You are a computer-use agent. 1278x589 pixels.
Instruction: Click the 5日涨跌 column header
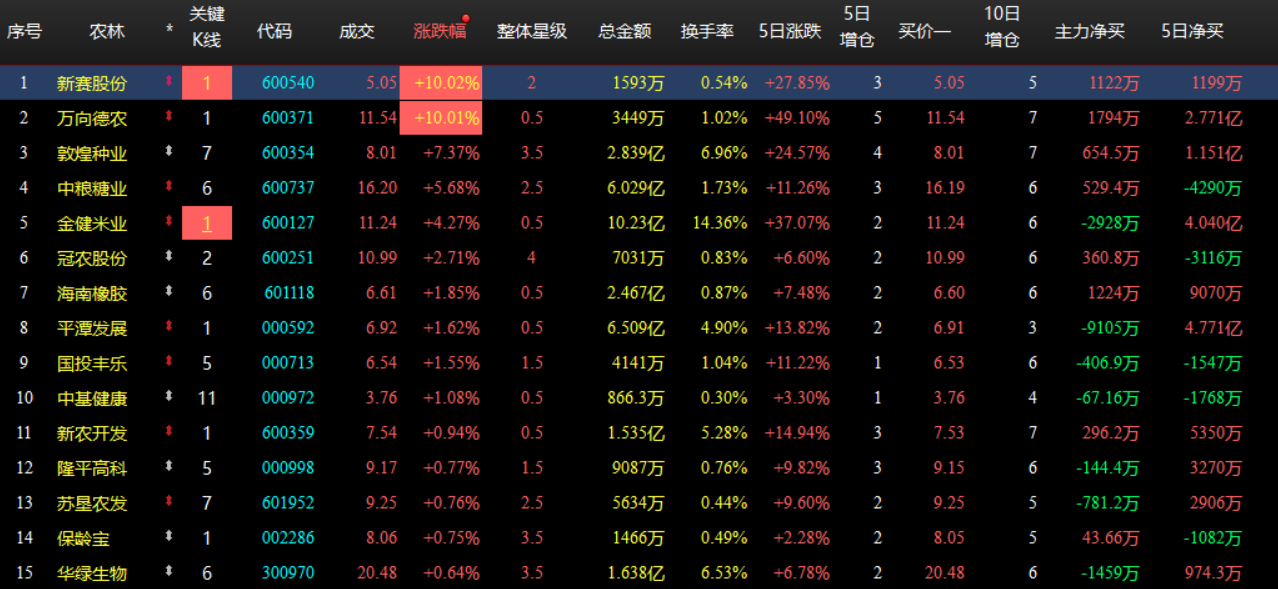point(789,31)
